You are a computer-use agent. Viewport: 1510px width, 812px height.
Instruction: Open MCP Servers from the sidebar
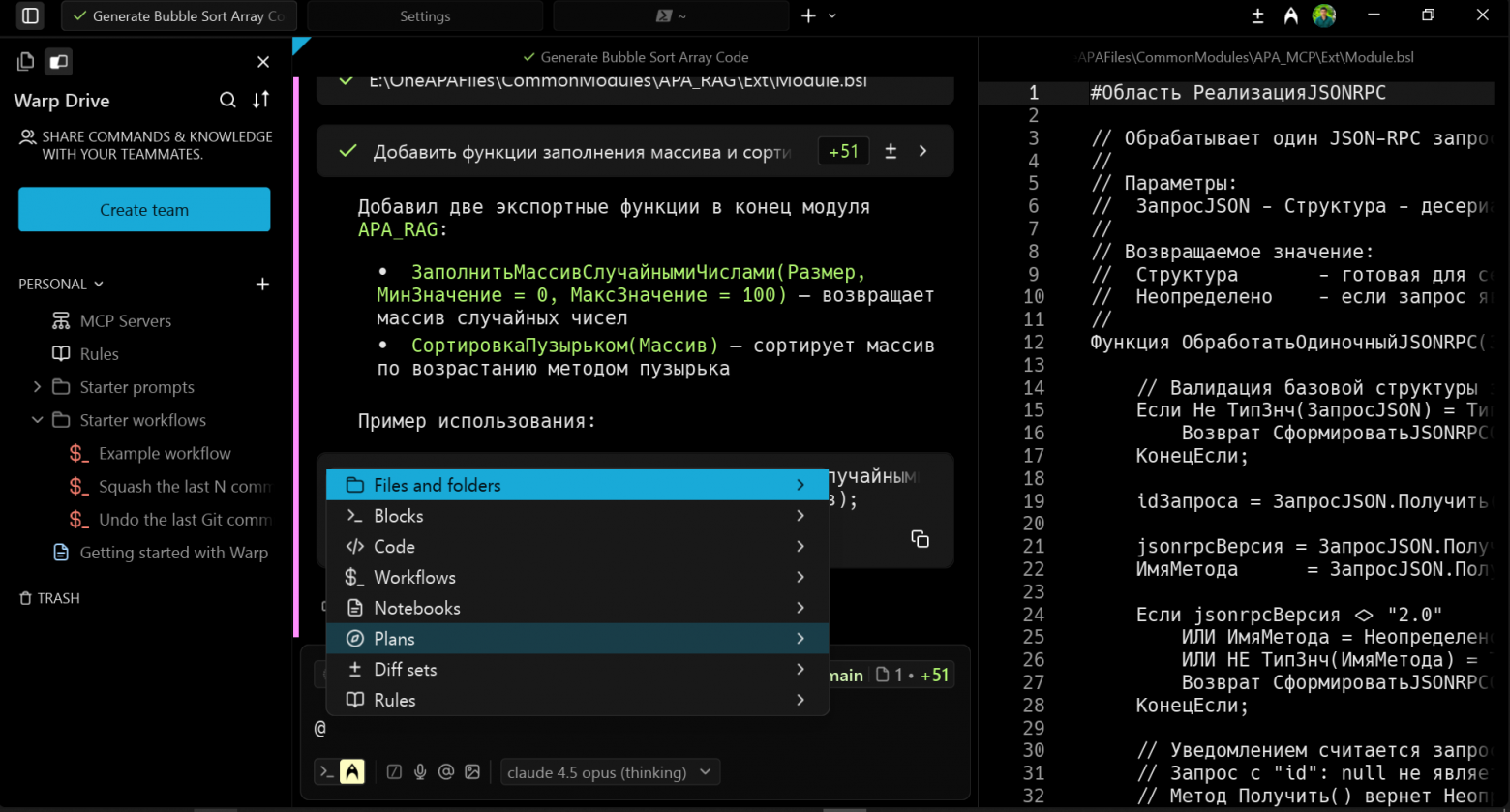126,320
